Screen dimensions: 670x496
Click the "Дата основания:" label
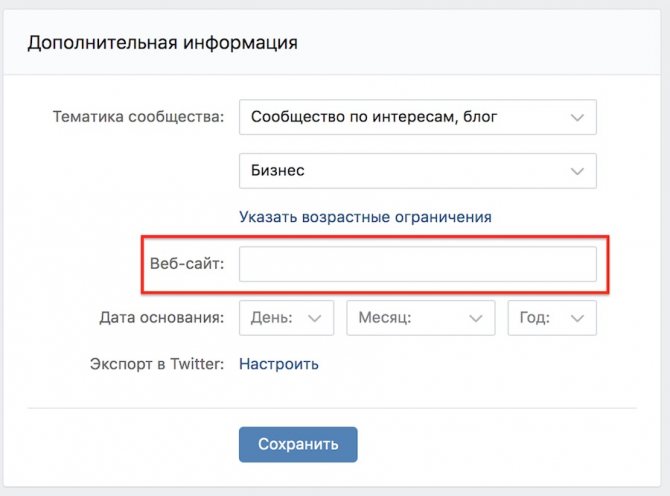[x=162, y=317]
